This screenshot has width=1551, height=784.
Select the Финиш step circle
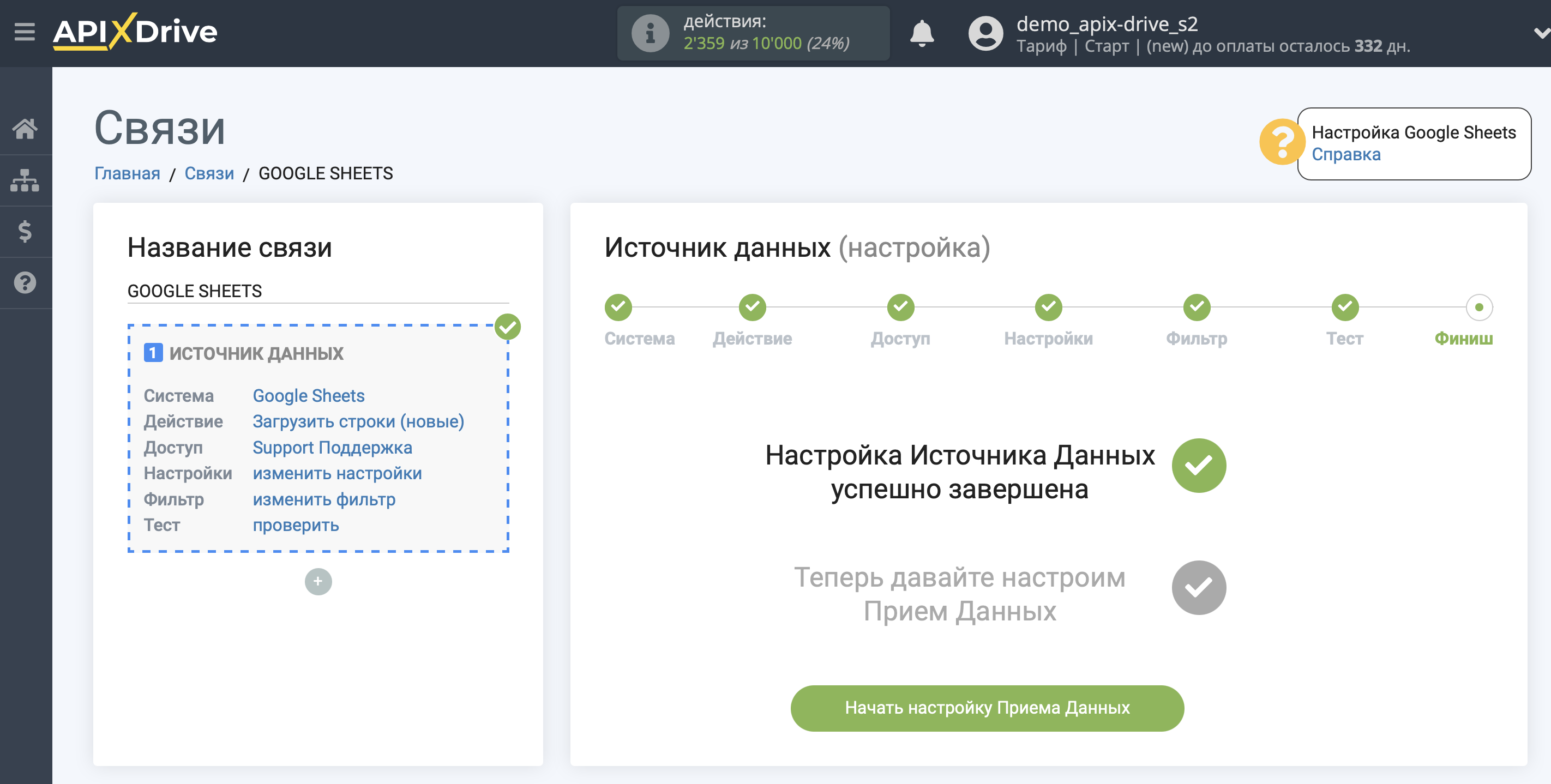tap(1479, 307)
